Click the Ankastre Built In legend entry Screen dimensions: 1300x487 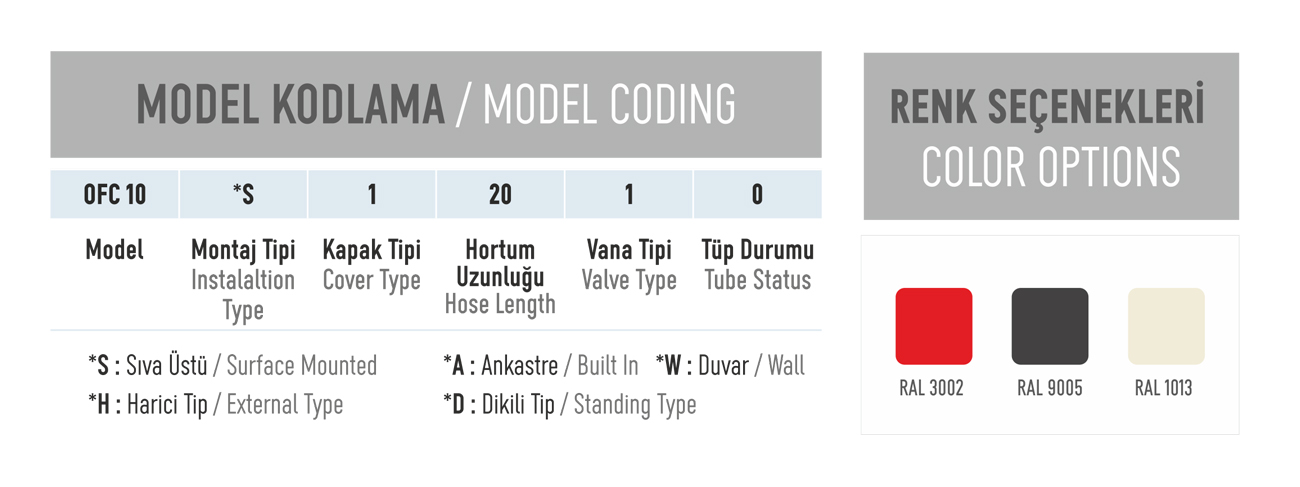coord(541,366)
